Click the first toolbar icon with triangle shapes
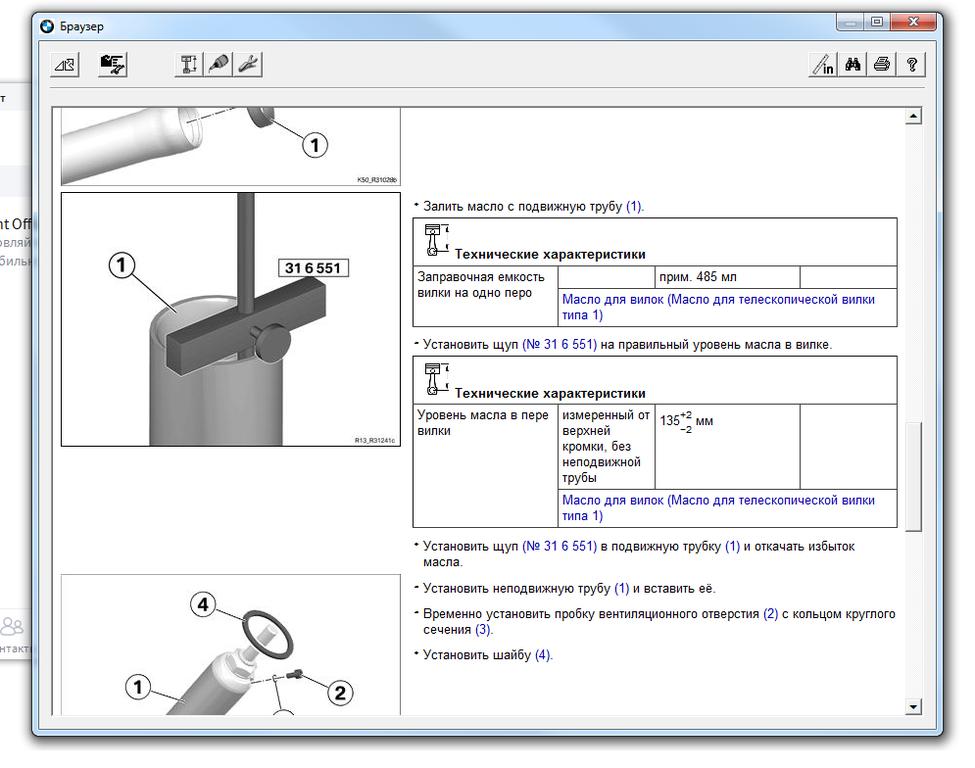Screen dimensions: 975x768 click(x=65, y=65)
